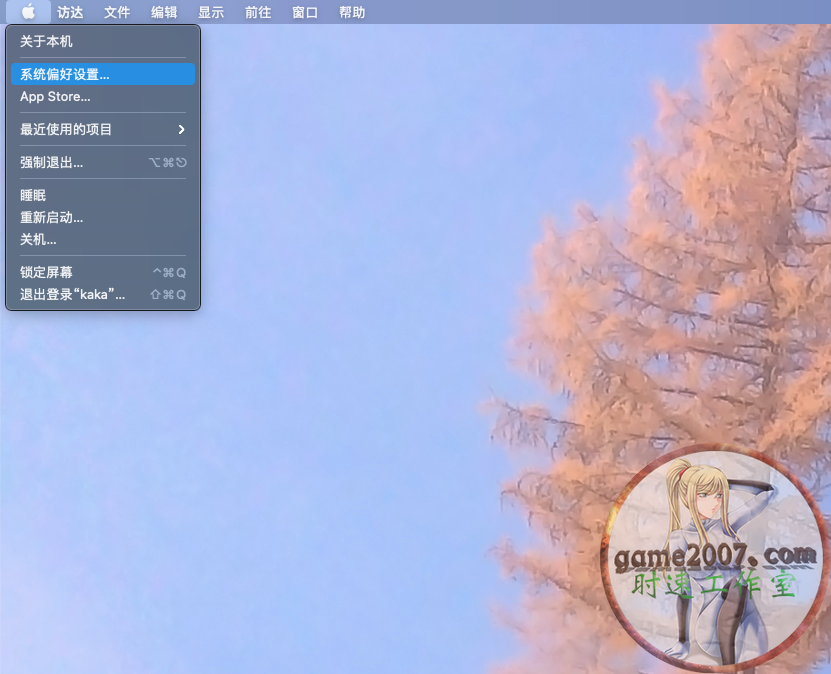The height and width of the screenshot is (674, 831).
Task: Choose 强制退出 (Force Quit) menu entry
Action: pos(52,162)
